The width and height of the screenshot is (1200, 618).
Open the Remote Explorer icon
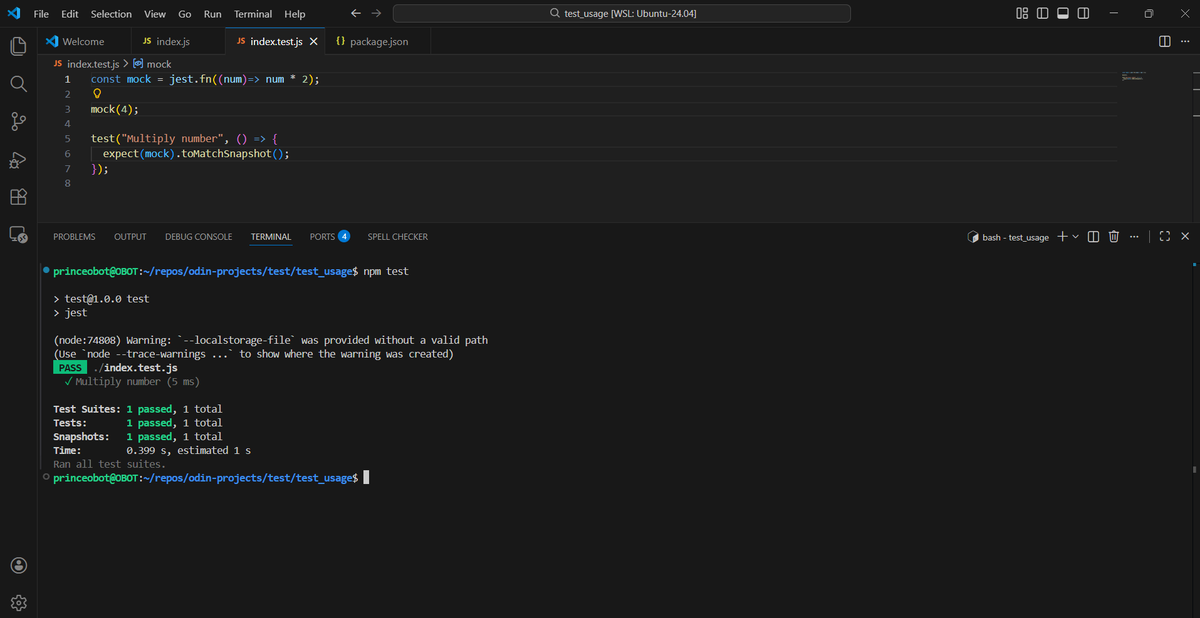click(18, 235)
